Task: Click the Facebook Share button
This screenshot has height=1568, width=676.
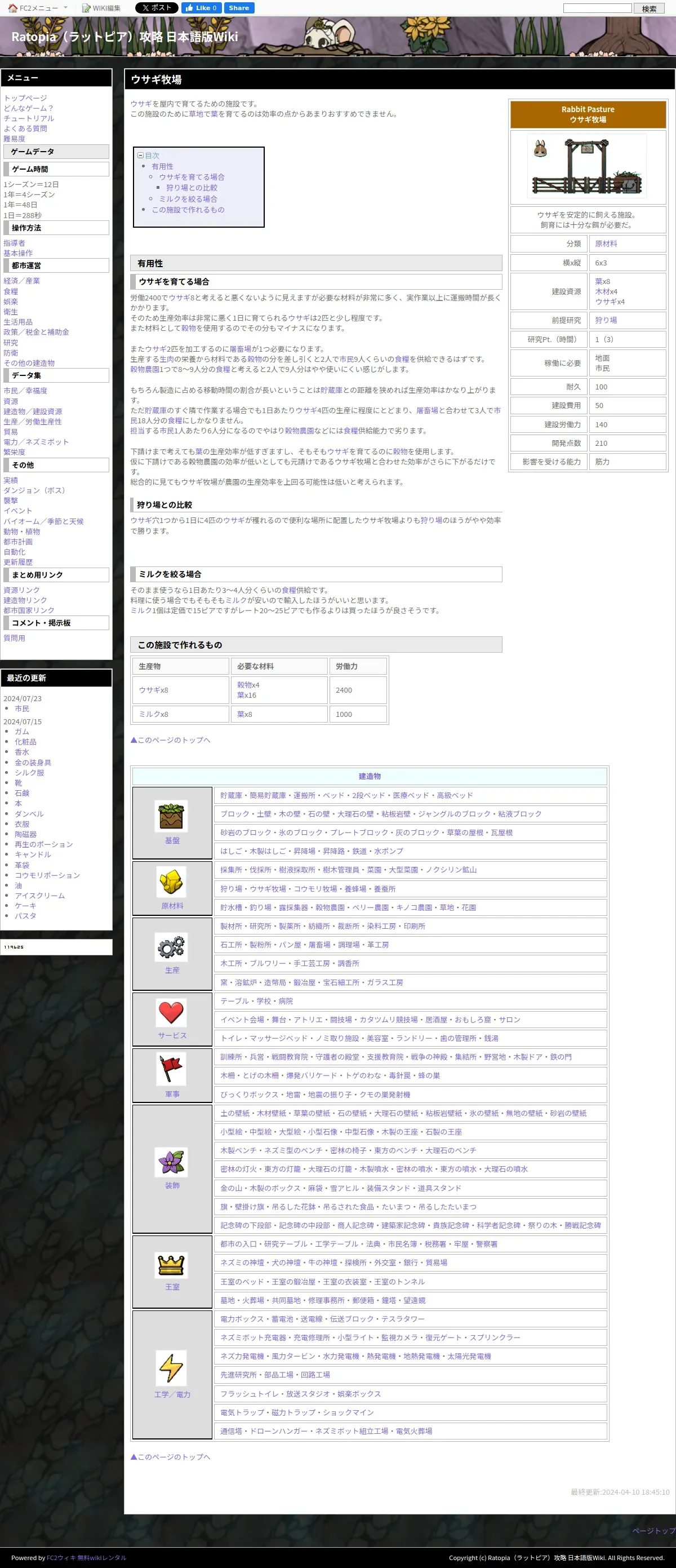Action: click(x=238, y=8)
